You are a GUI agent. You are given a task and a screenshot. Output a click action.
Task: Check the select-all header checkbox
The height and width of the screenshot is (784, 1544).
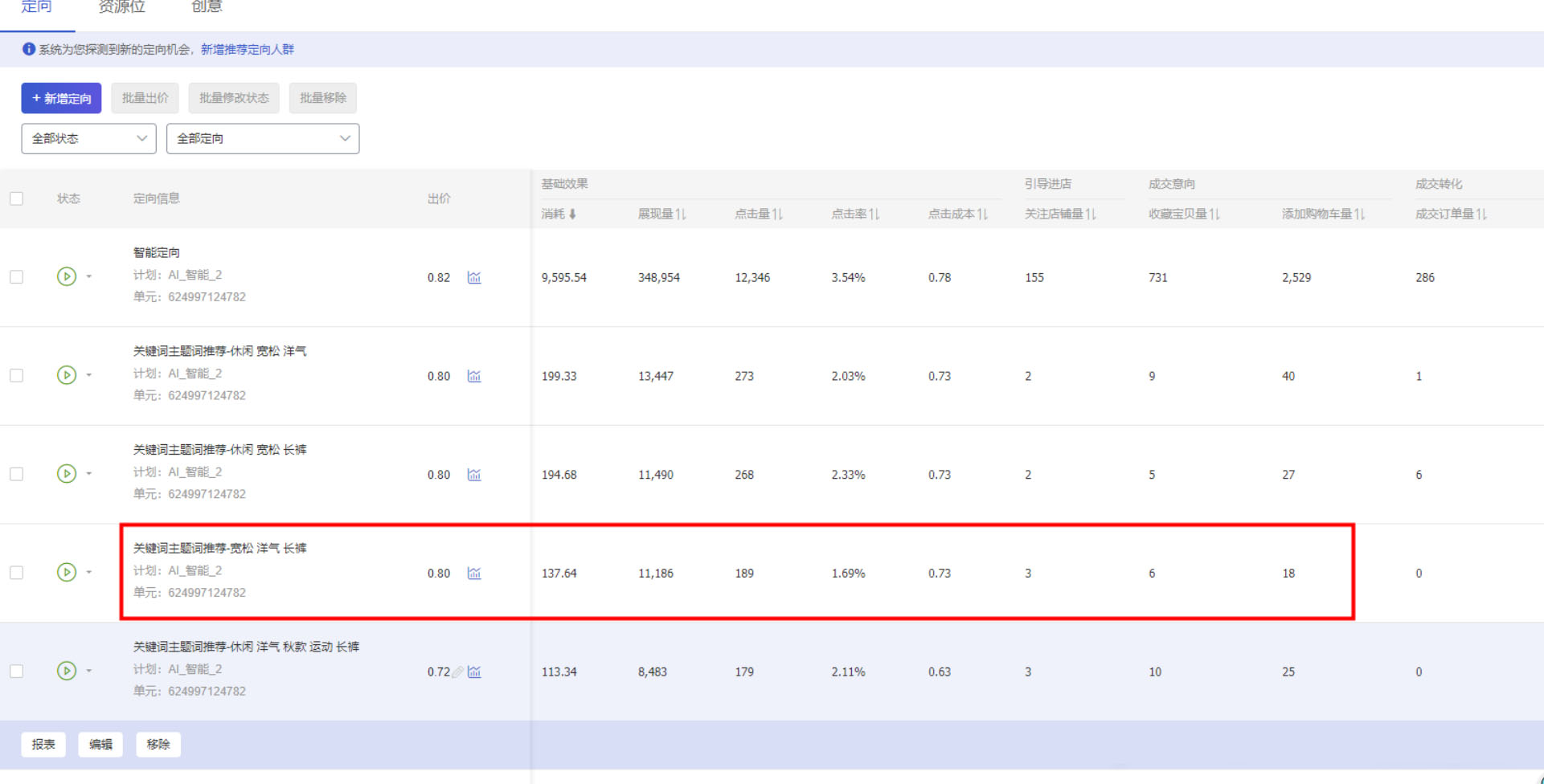click(x=16, y=198)
